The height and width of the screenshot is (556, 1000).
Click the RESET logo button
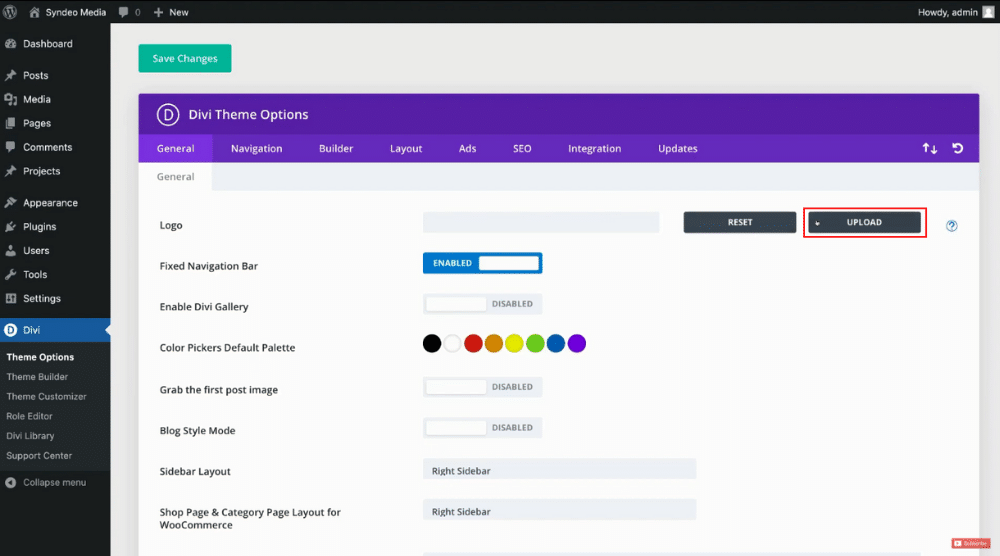pos(740,222)
